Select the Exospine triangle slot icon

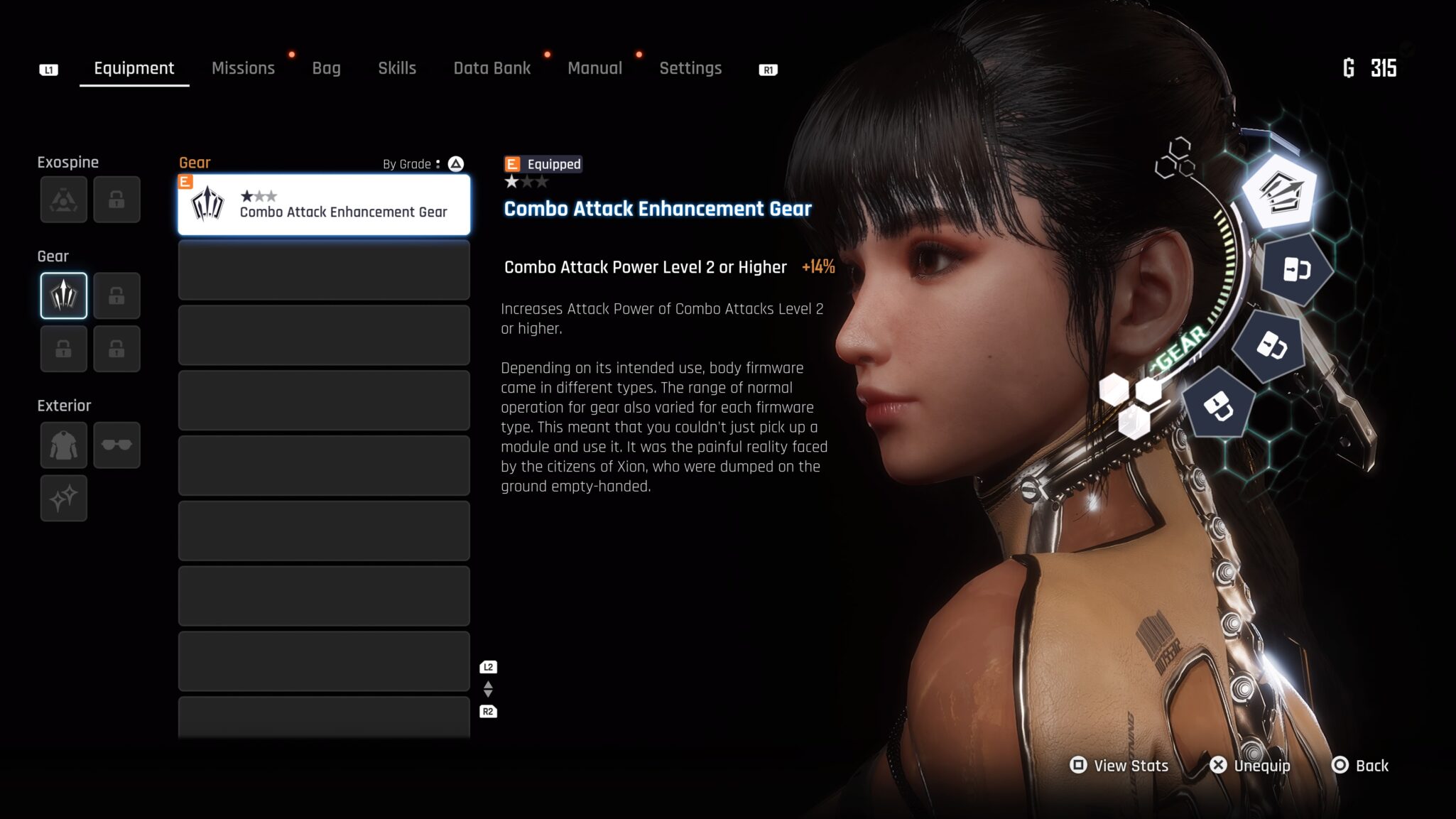(63, 200)
